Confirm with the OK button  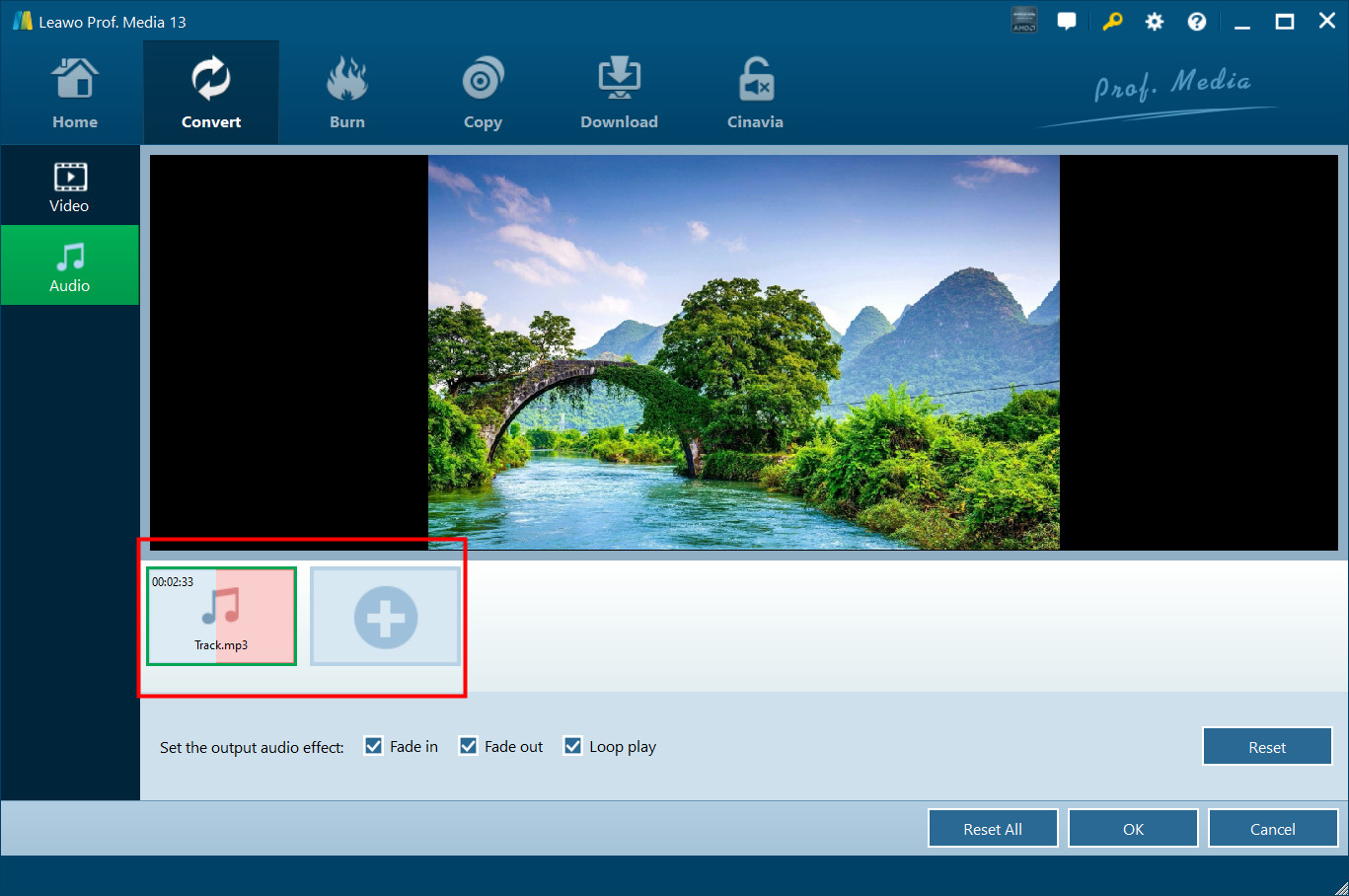1133,829
